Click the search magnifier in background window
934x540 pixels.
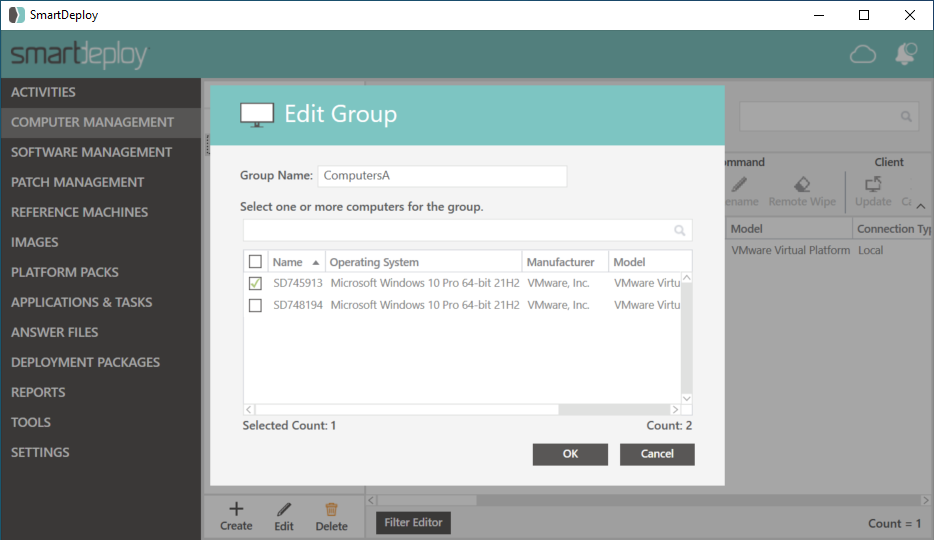[906, 117]
